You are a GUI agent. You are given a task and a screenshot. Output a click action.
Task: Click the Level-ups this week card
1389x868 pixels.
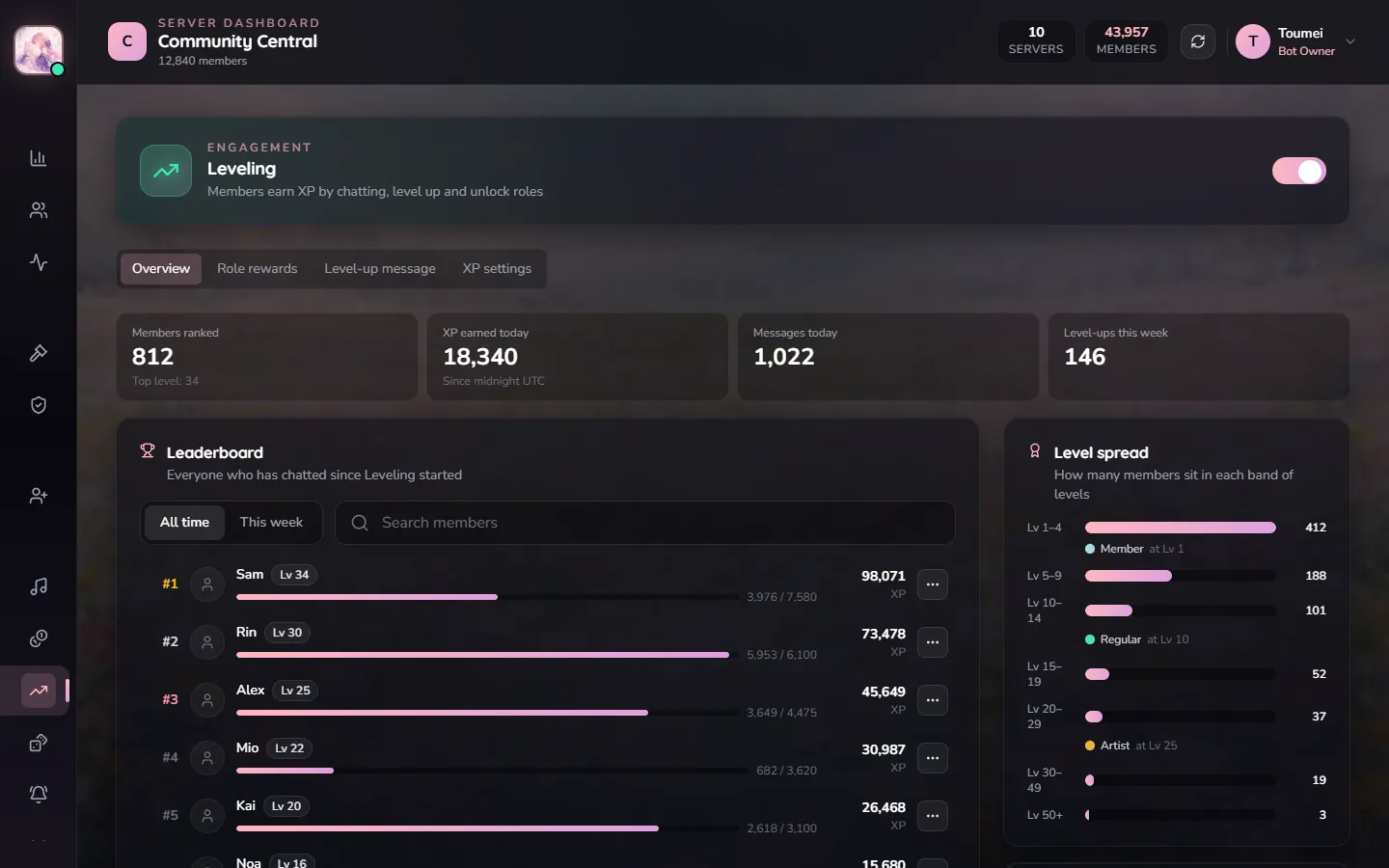tap(1199, 357)
